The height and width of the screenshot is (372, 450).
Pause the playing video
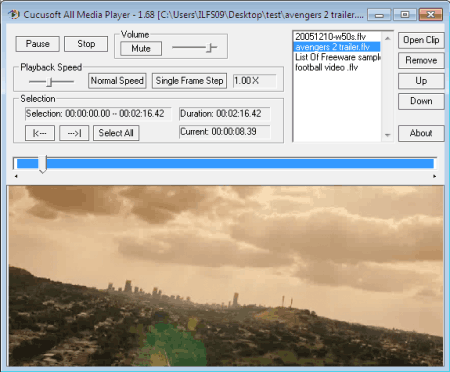[x=37, y=44]
